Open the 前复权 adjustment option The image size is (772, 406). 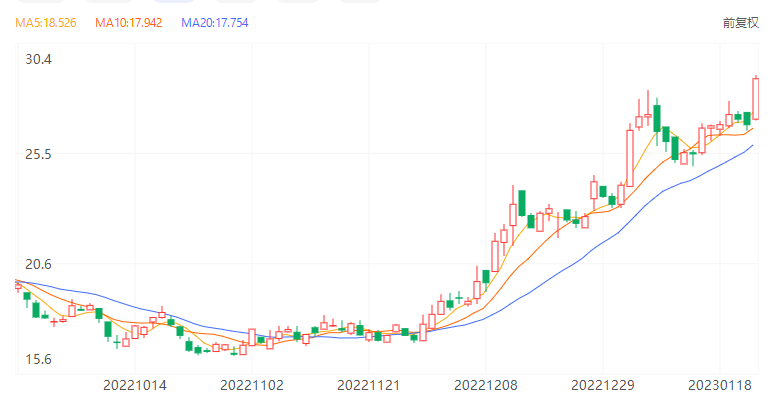point(740,23)
